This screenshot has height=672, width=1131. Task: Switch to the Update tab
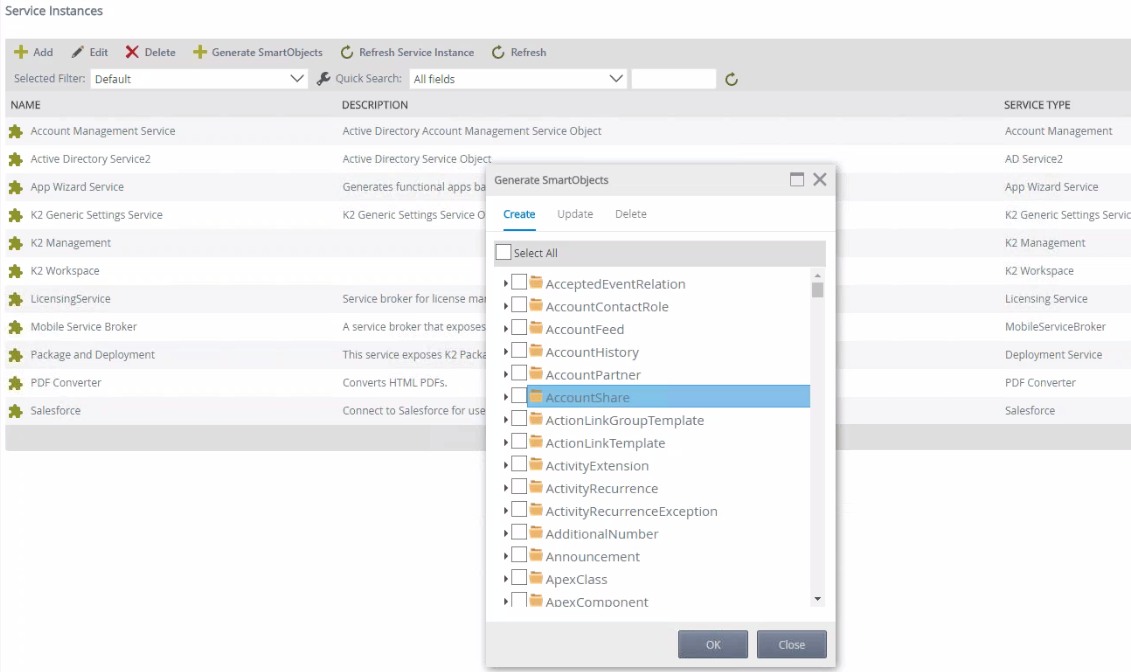pos(575,214)
